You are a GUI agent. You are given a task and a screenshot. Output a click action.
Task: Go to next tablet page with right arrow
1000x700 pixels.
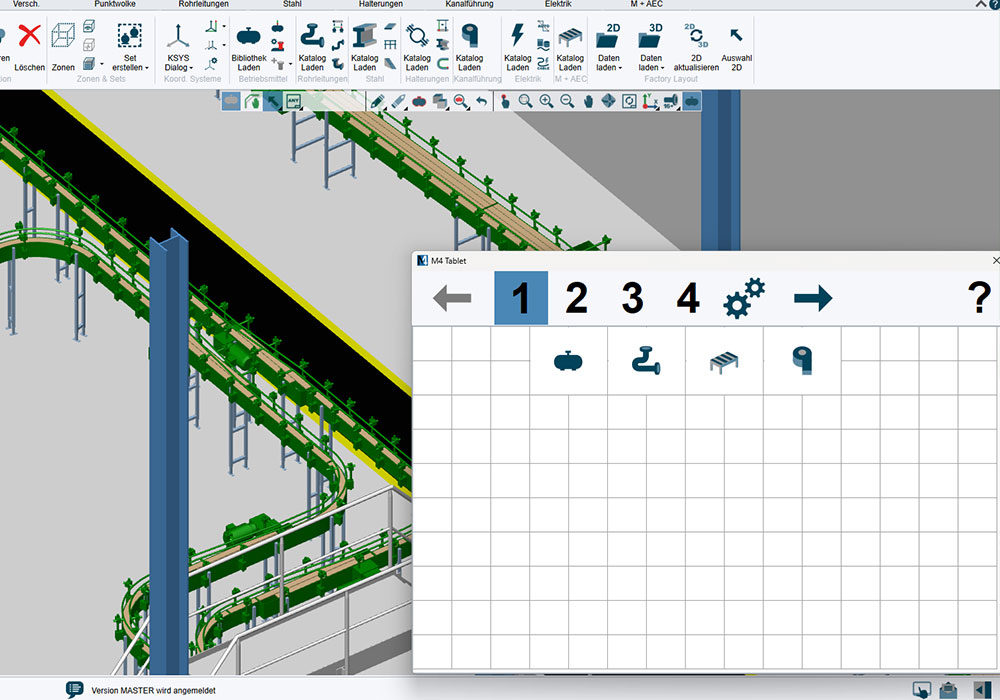(812, 298)
